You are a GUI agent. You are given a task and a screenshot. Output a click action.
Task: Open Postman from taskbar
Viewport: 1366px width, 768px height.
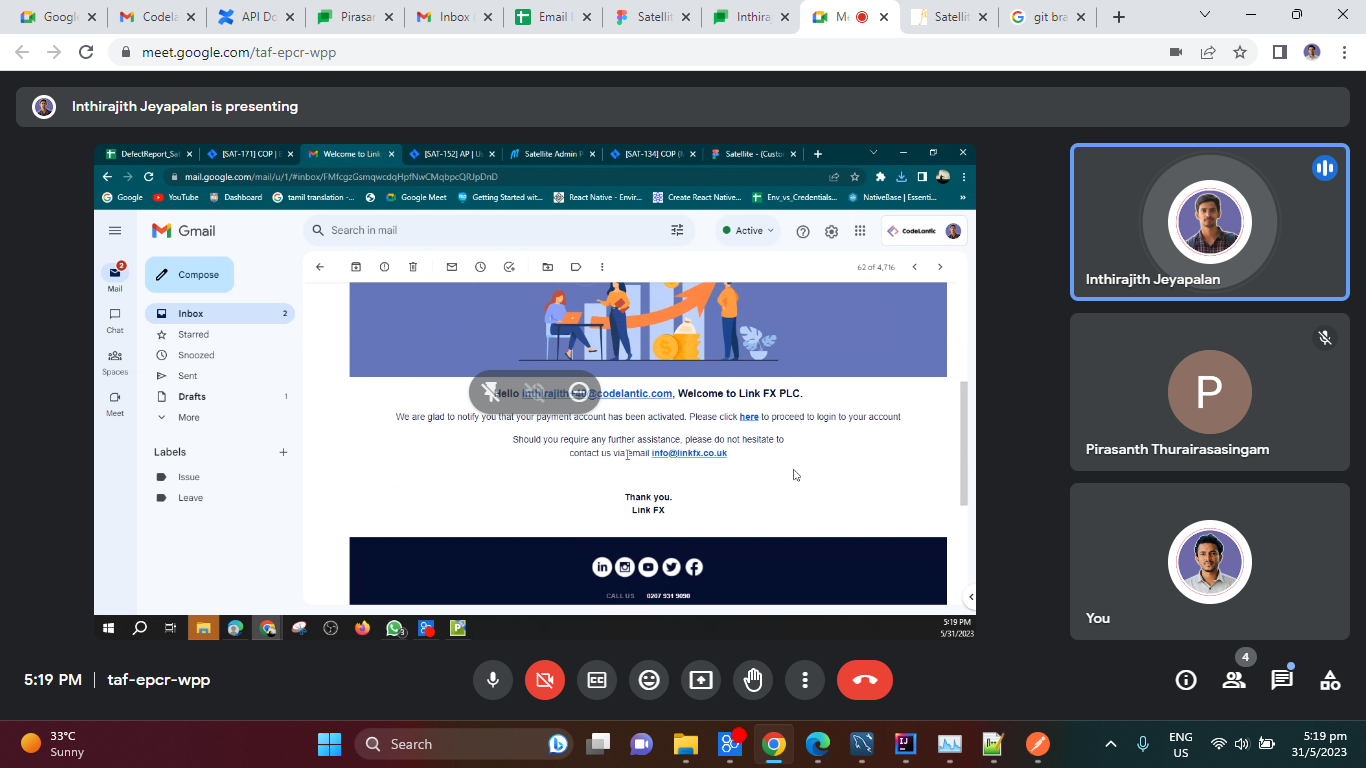pyautogui.click(x=1038, y=744)
